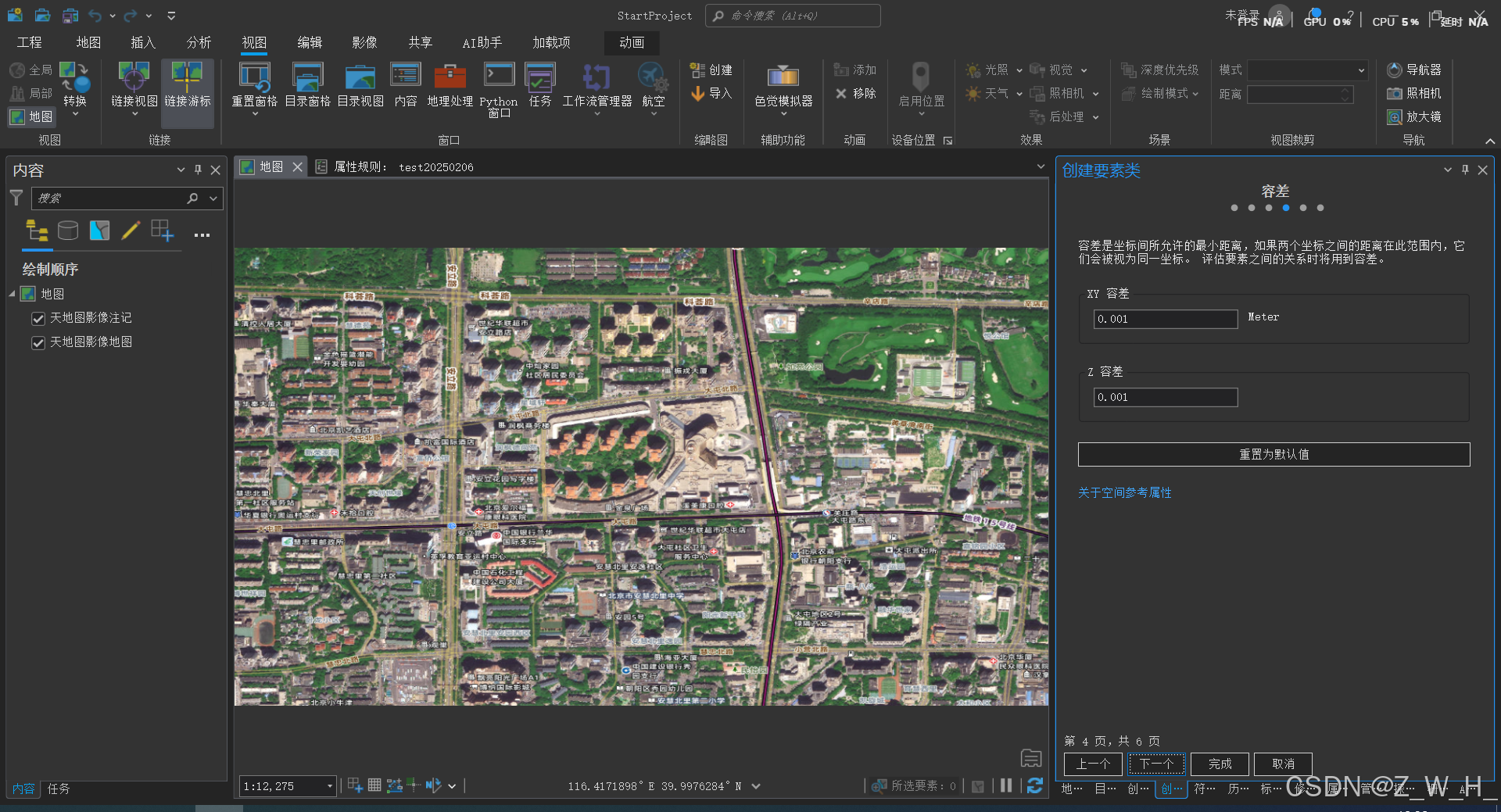Open the 色觉模拟器 color vision simulator
Image resolution: width=1501 pixels, height=812 pixels.
click(783, 77)
